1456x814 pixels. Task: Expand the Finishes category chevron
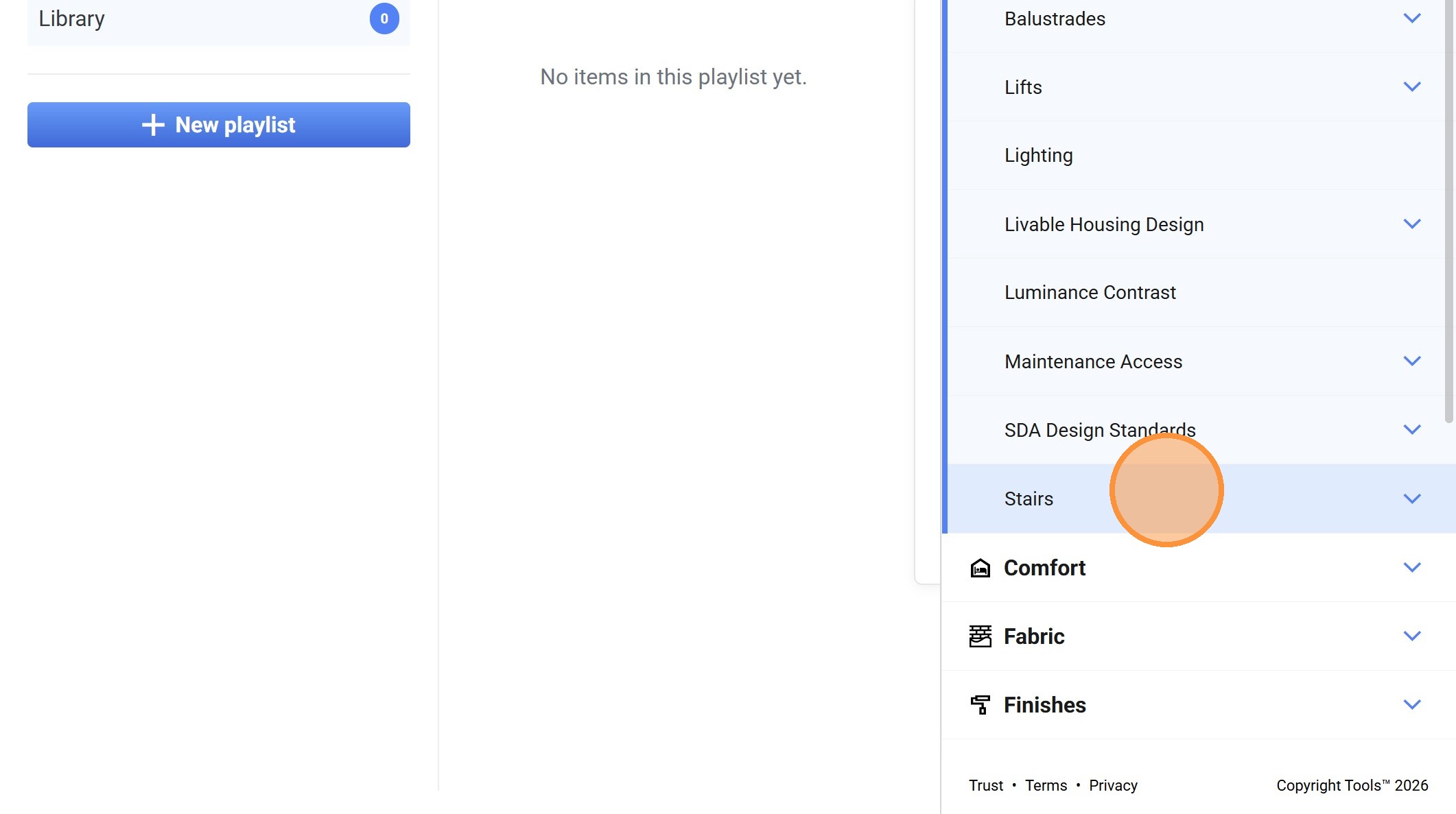1411,705
